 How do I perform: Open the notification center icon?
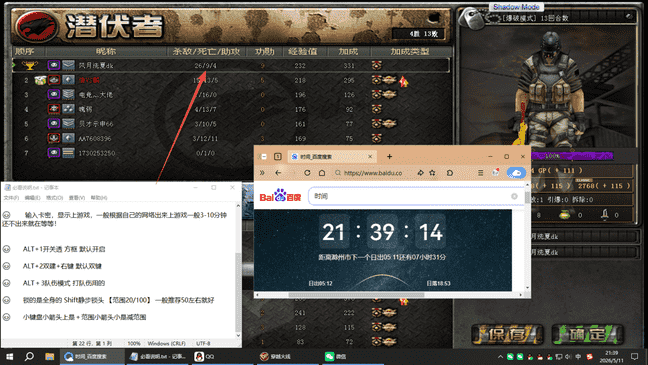pyautogui.click(x=635, y=356)
